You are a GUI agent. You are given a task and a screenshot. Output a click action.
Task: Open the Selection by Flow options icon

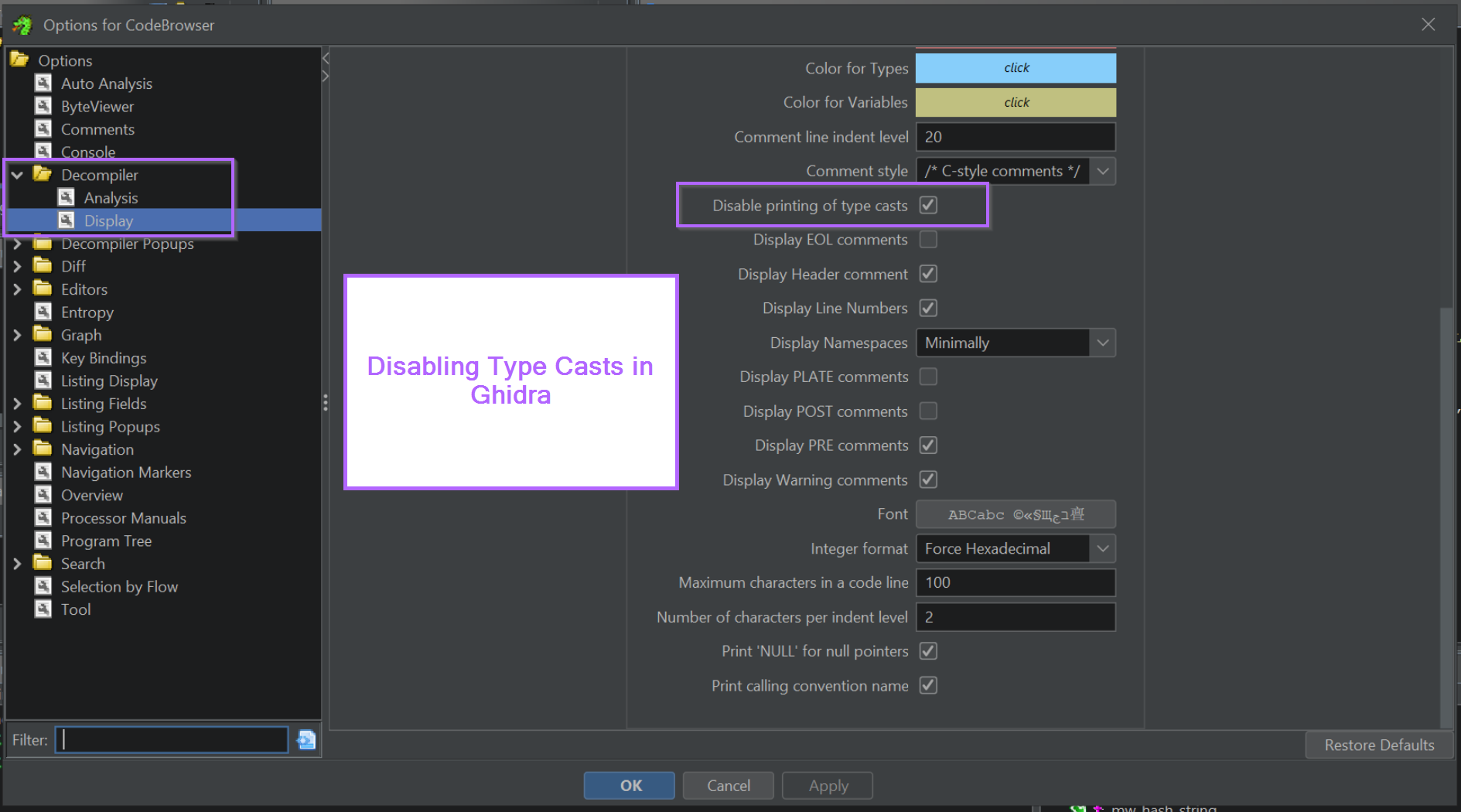[x=43, y=586]
